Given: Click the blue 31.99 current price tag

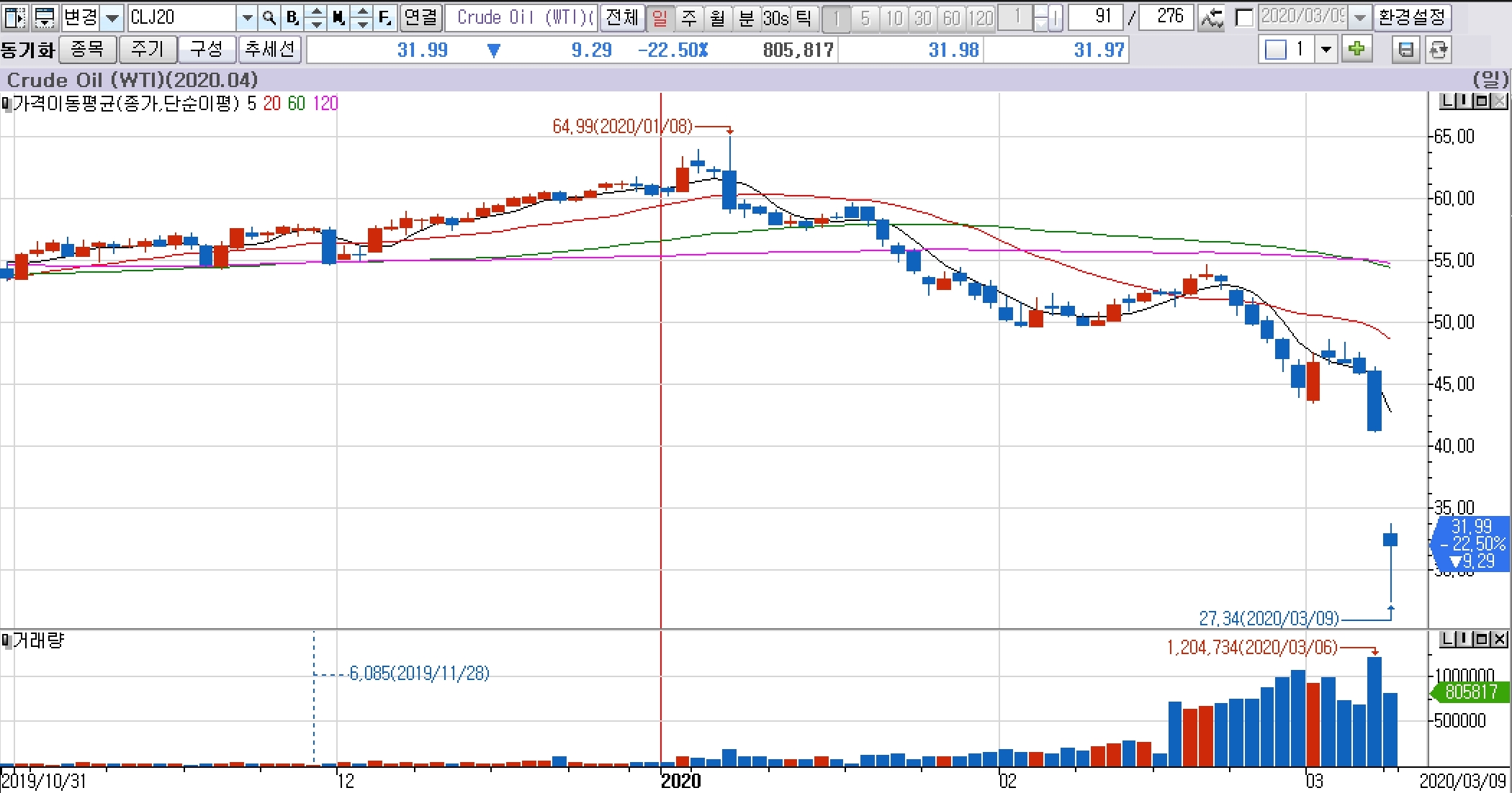Looking at the screenshot, I should (1470, 543).
